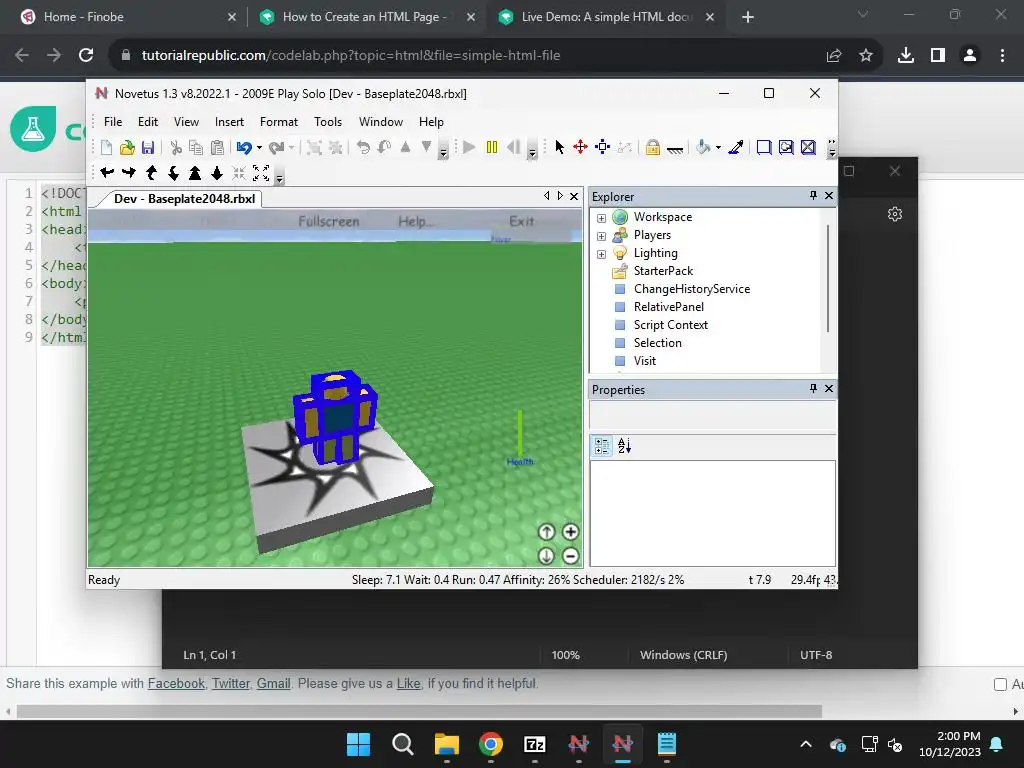Toggle the checkbox at the browser page bottom right
Image resolution: width=1024 pixels, height=768 pixels.
(x=1000, y=684)
